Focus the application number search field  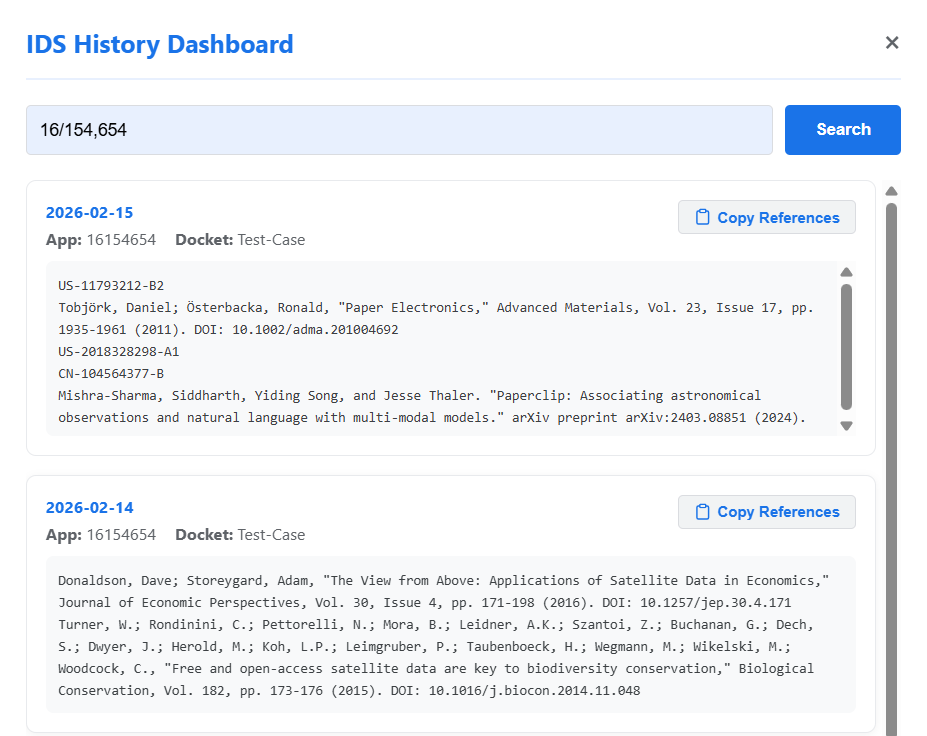[399, 130]
